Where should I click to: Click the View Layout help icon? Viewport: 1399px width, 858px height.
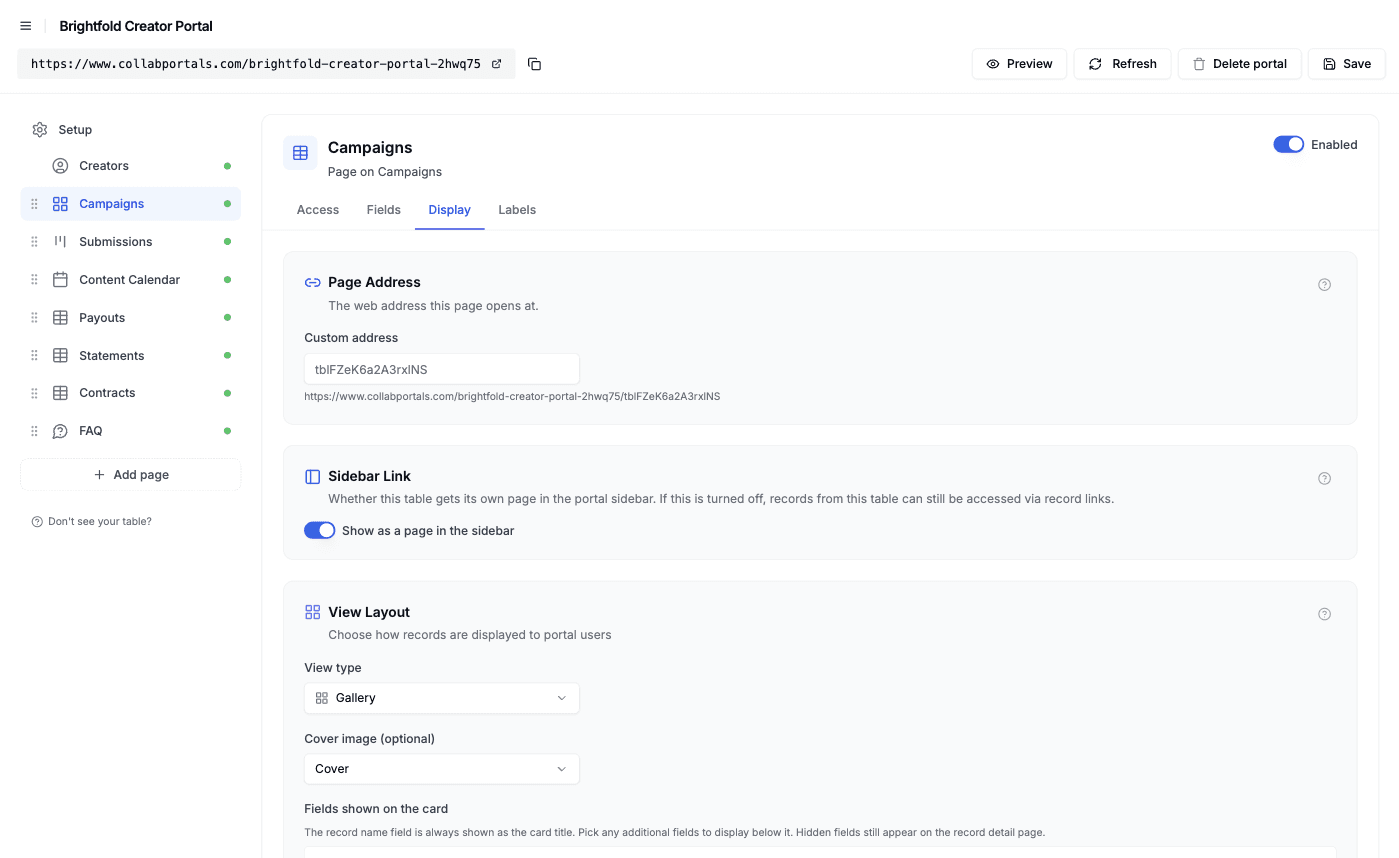pyautogui.click(x=1324, y=614)
